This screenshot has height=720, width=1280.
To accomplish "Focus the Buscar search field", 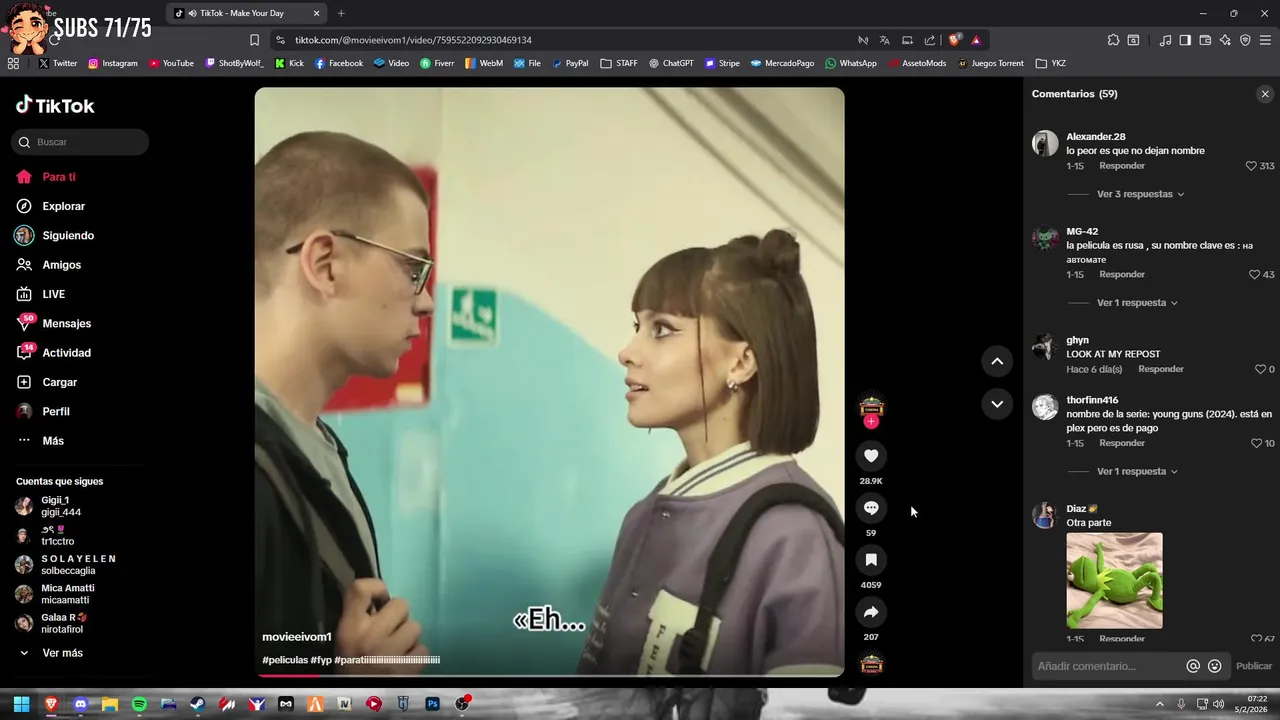I will pyautogui.click(x=80, y=142).
